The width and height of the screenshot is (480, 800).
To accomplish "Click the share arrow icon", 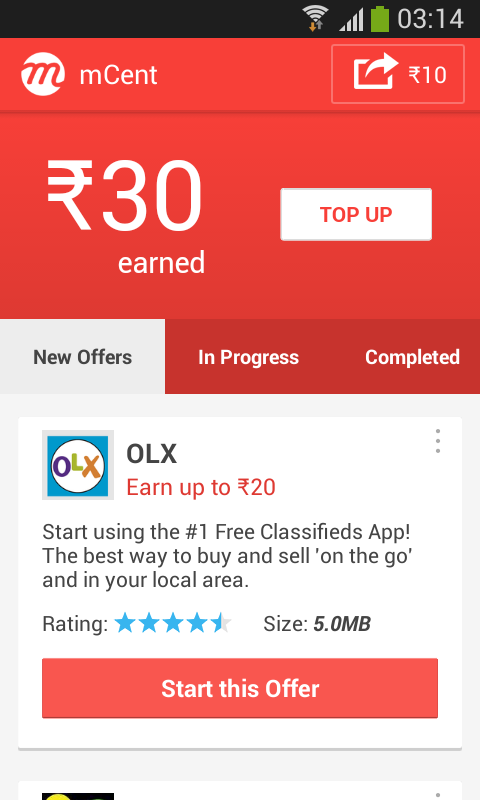I will coord(376,71).
